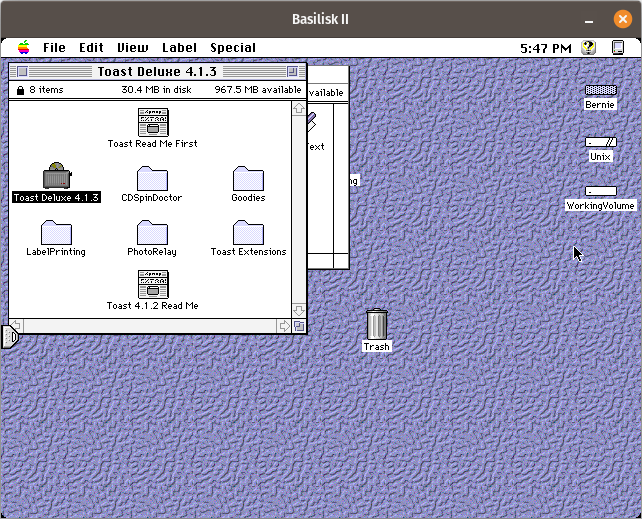Click the Control Strip tab on the left screen edge
Screen dimensions: 642x519
(x=10, y=337)
